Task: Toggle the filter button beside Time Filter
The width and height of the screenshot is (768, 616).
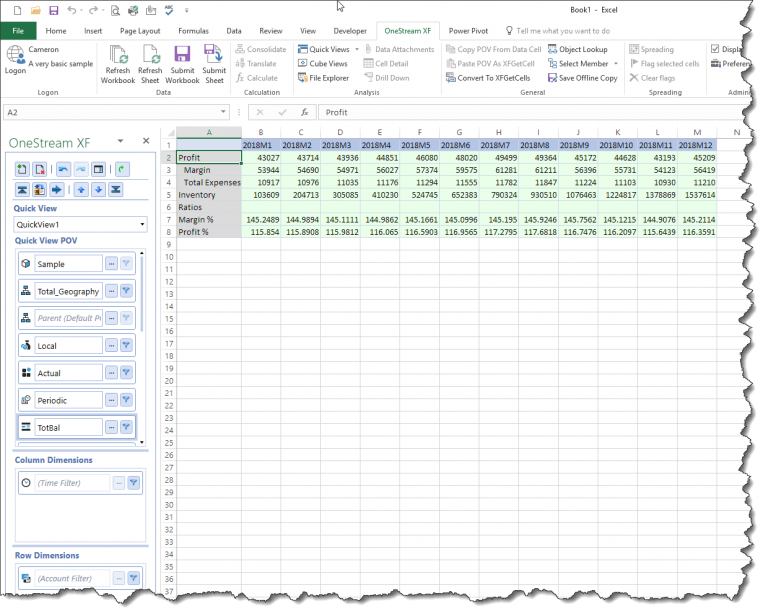Action: 133,483
